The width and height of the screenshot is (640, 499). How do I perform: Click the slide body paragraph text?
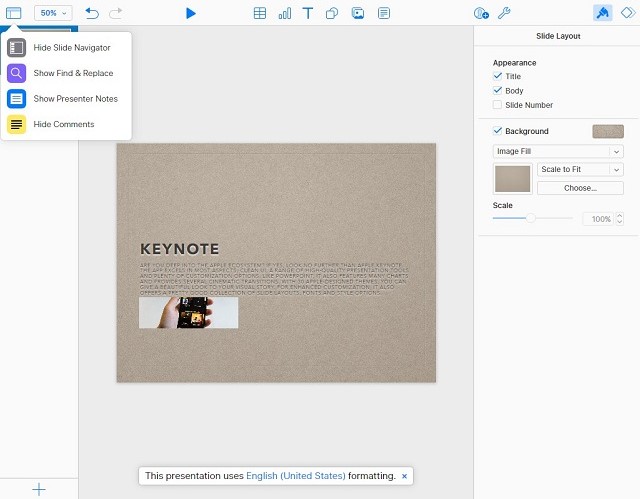[x=274, y=279]
